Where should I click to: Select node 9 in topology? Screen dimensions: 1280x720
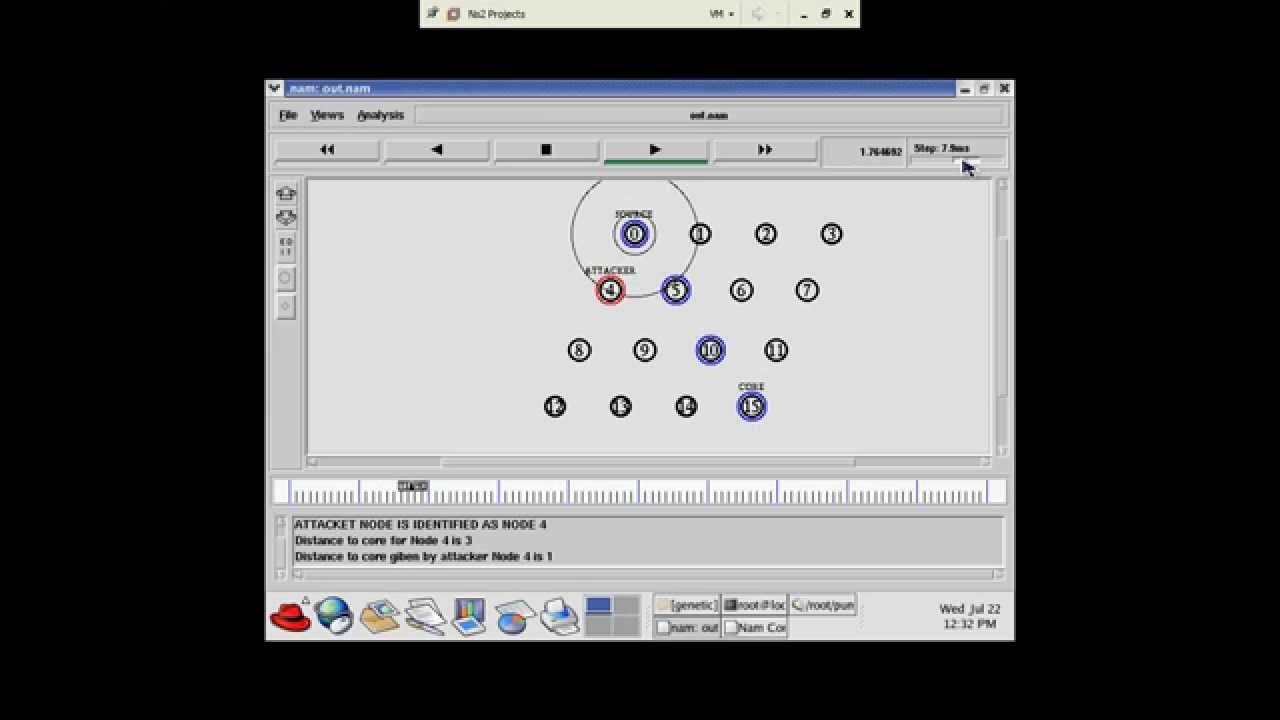pos(645,350)
